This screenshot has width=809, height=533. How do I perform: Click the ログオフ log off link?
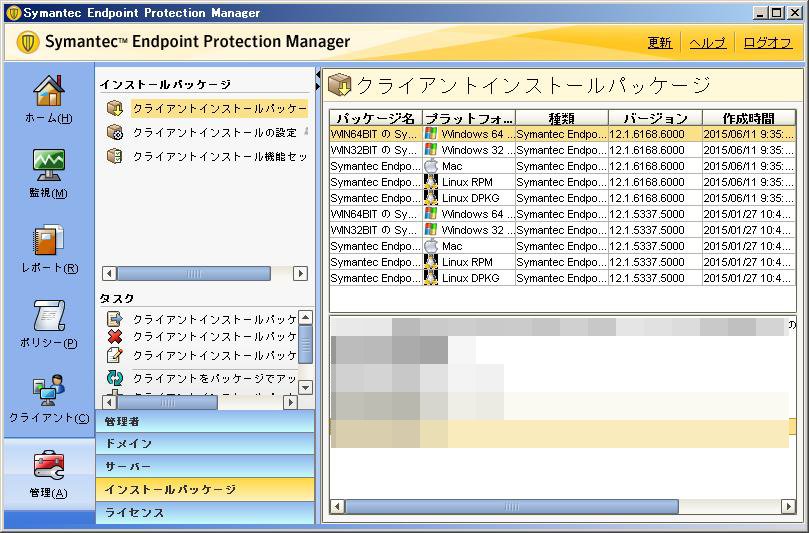coord(767,42)
